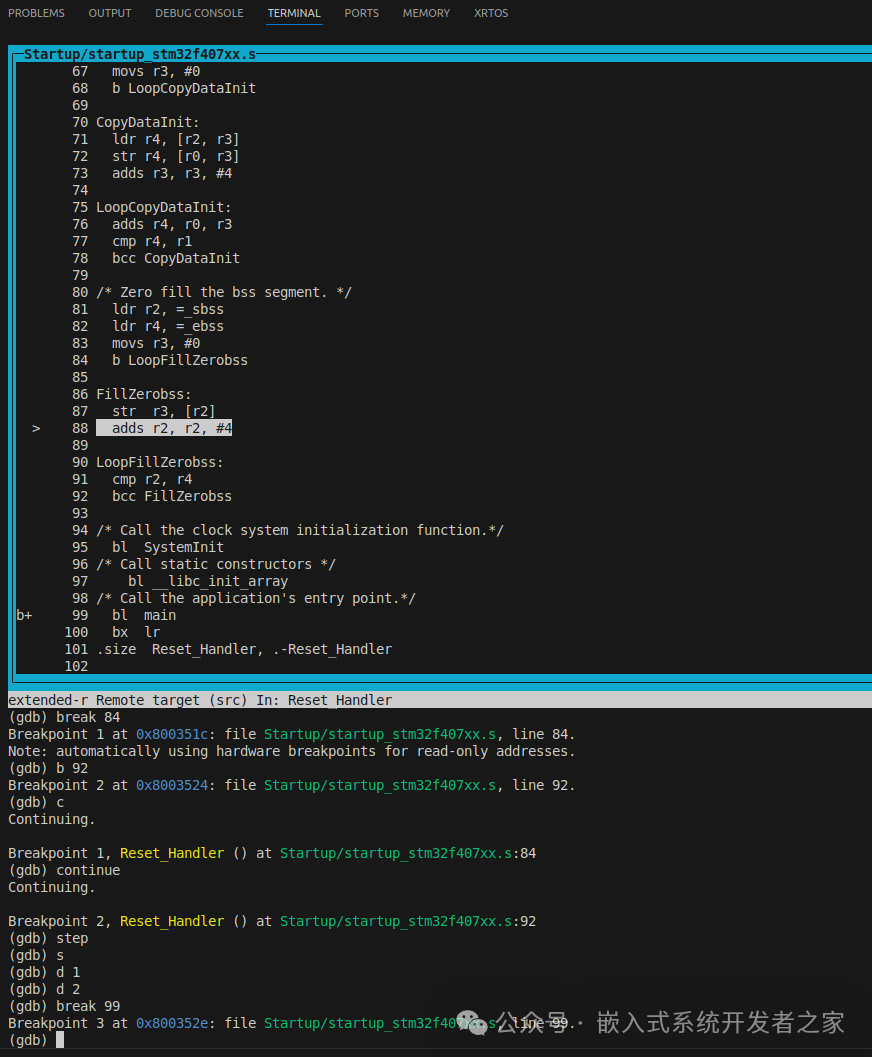The height and width of the screenshot is (1057, 872).
Task: Click address 0x800352e in Breakpoint 3 line
Action: pyautogui.click(x=172, y=1023)
